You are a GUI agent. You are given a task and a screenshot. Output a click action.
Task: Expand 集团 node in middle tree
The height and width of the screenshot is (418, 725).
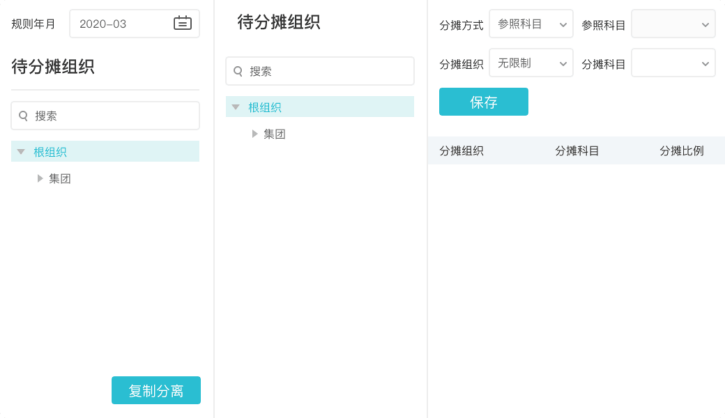coord(255,134)
